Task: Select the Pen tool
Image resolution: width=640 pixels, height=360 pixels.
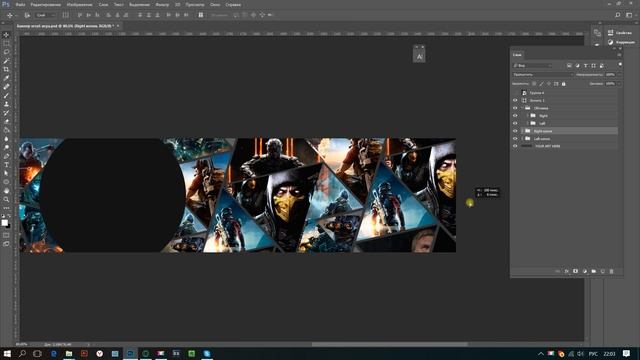Action: click(x=6, y=156)
